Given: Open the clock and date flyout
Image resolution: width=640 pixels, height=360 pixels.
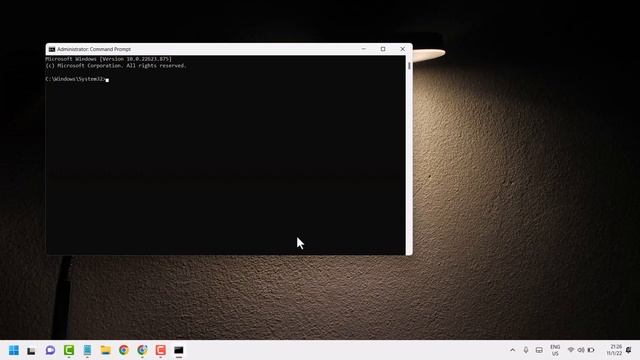Looking at the screenshot, I should (614, 350).
